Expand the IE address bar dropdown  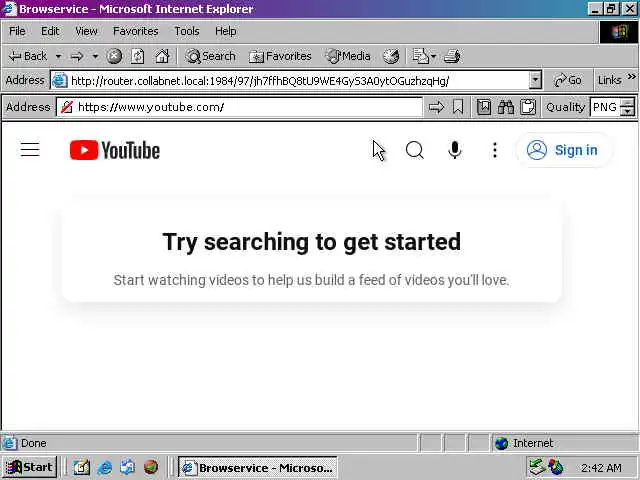coord(535,80)
